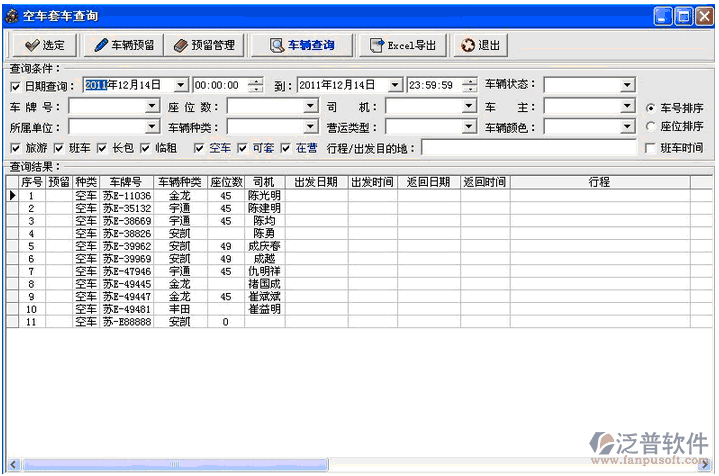
Task: Uncheck the 旅游 checkbox
Action: [15, 148]
